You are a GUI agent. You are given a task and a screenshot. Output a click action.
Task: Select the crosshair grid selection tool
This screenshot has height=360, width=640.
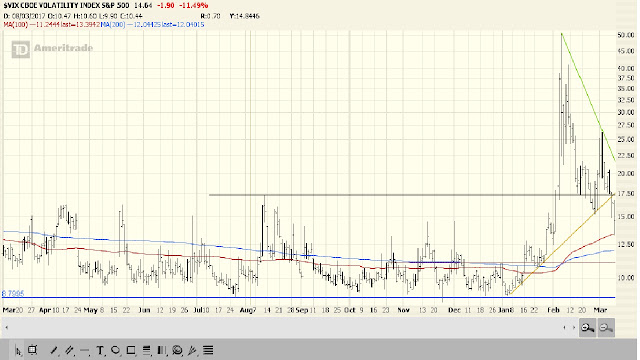click(x=32, y=350)
